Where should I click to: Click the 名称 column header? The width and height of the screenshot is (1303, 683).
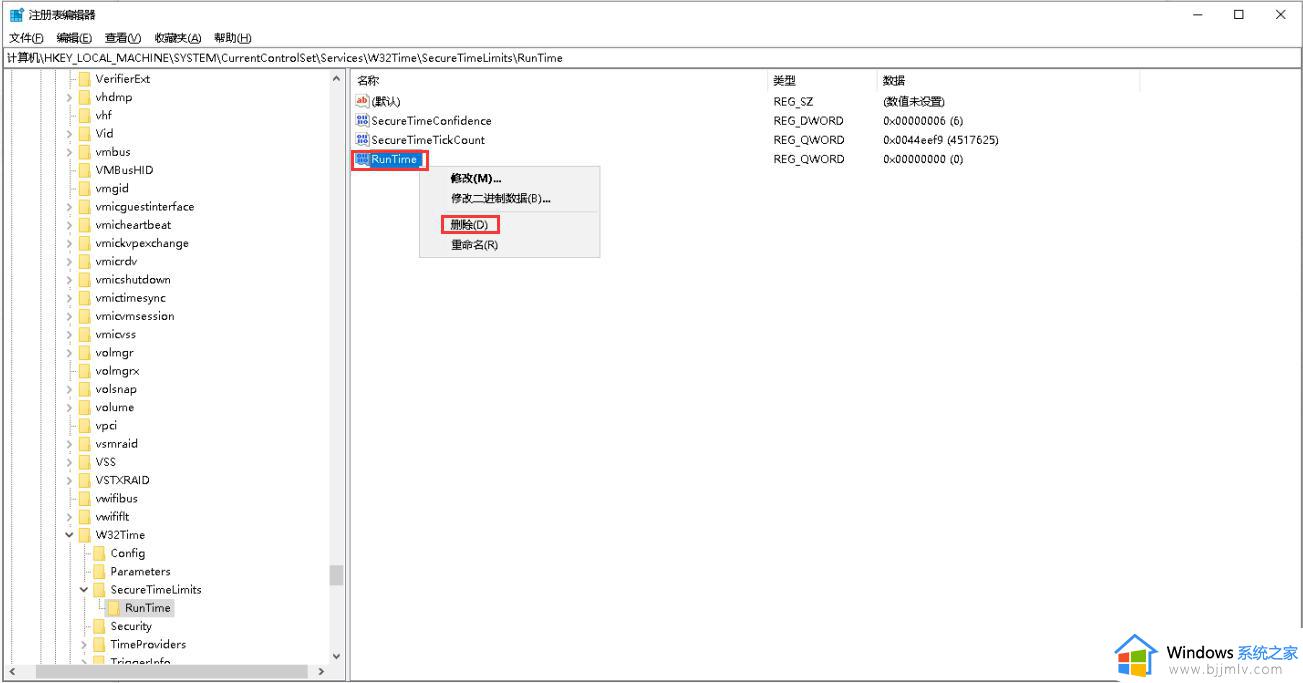pos(560,80)
